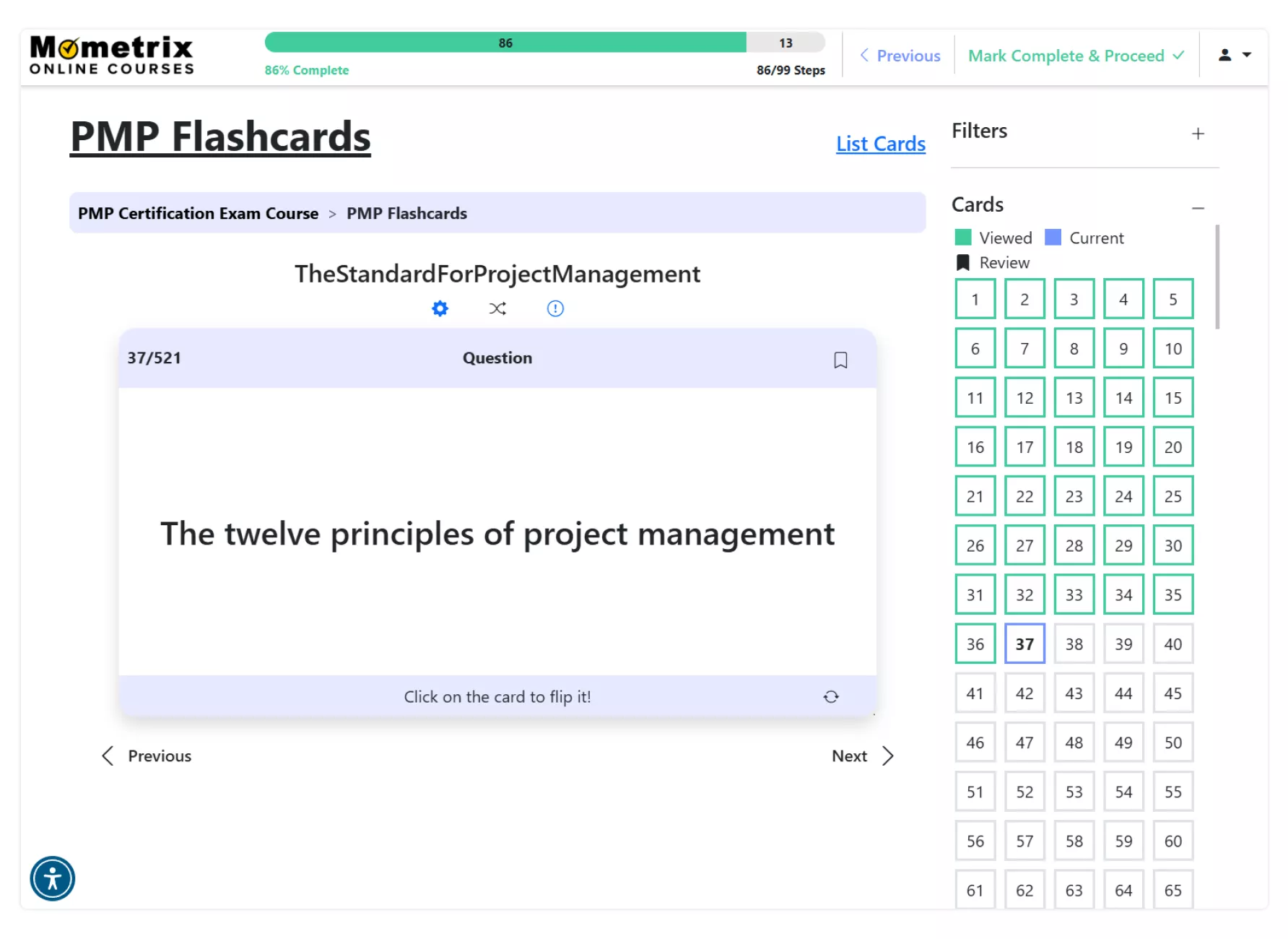Click Previous in the top navigation bar
Screen dimensions: 1288x939
point(900,56)
